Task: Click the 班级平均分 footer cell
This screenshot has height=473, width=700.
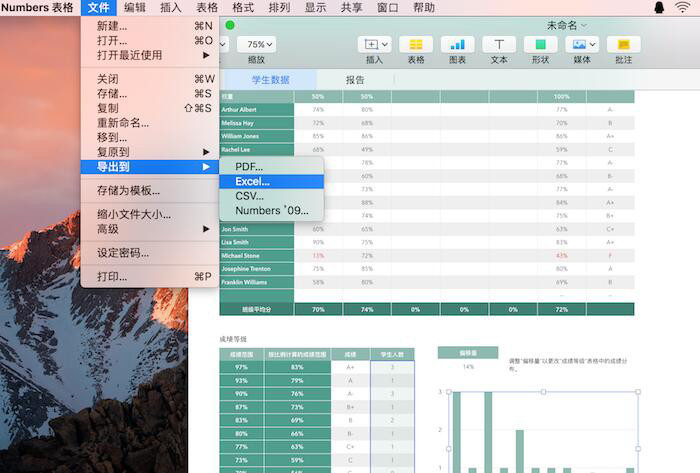Action: point(257,309)
